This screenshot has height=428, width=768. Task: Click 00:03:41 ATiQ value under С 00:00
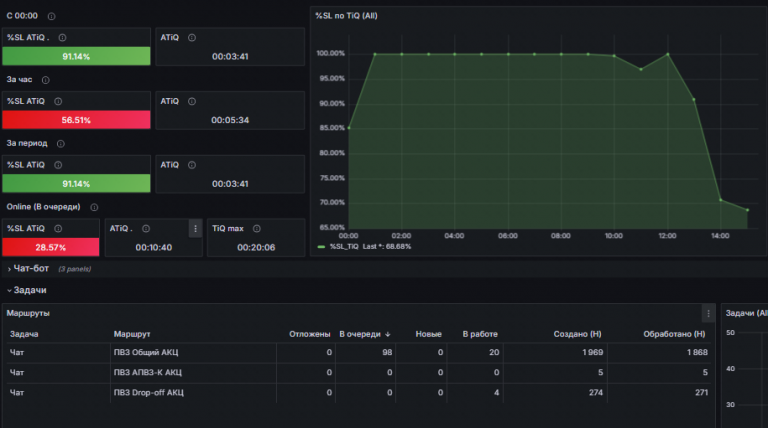click(x=230, y=56)
